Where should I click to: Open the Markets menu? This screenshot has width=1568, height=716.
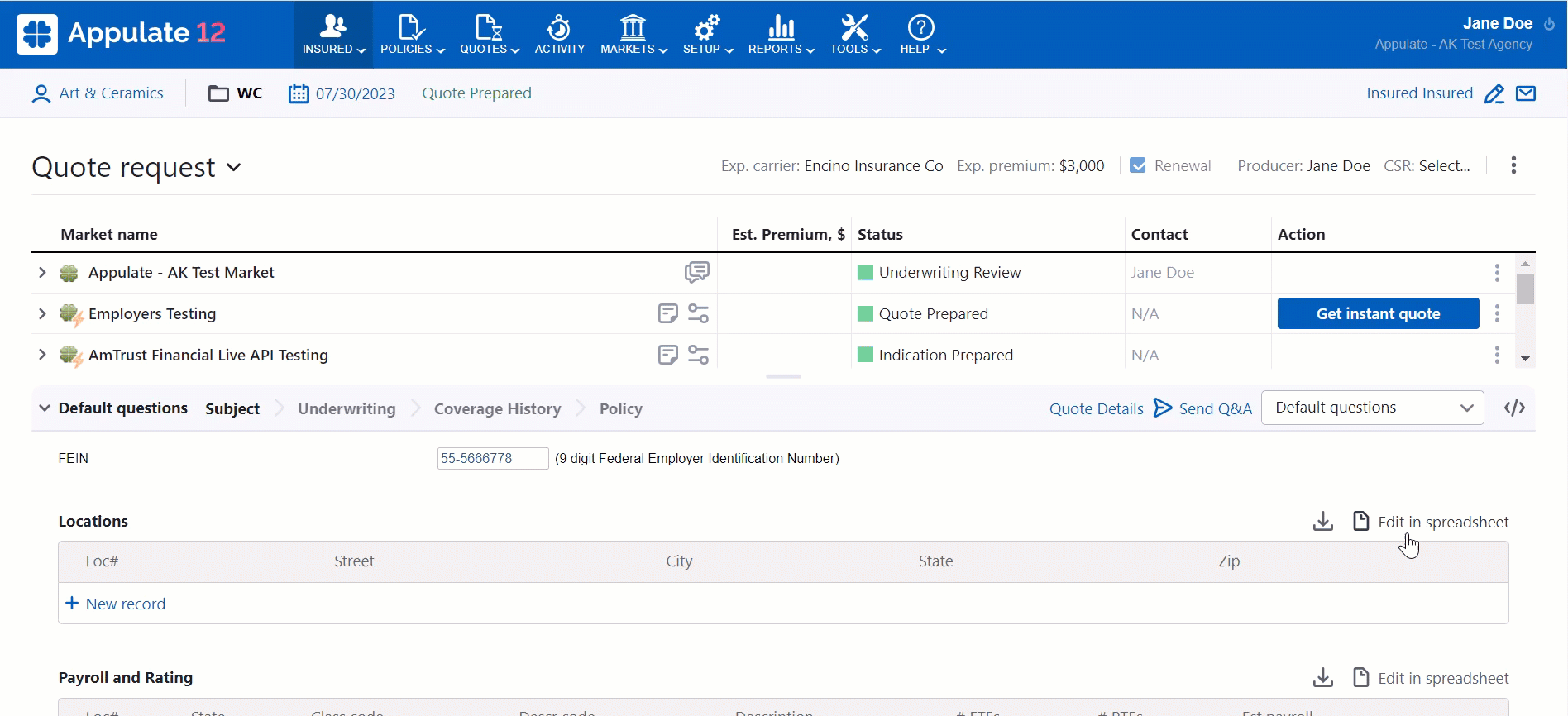point(633,34)
